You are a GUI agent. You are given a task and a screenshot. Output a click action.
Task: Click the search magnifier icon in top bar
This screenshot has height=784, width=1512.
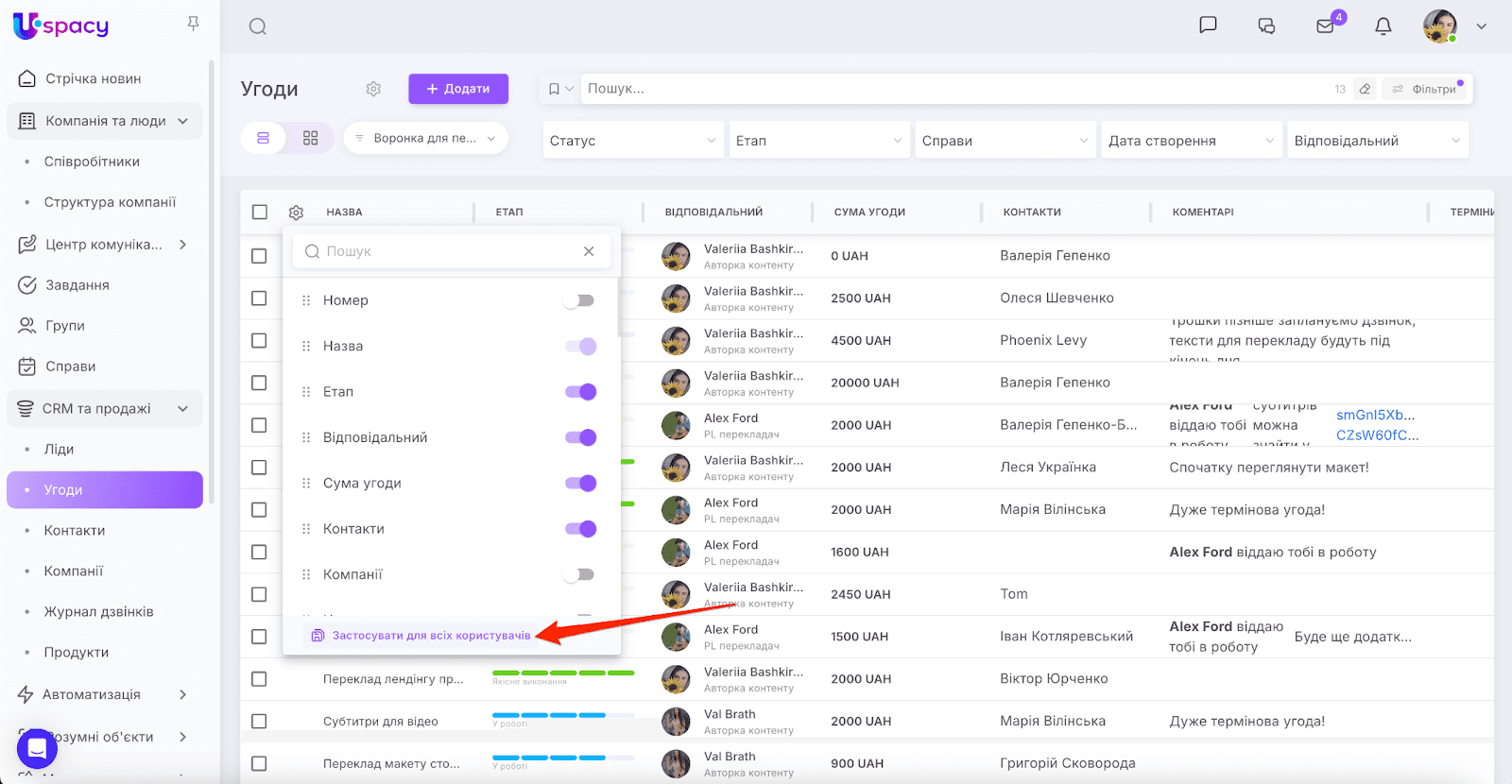(x=257, y=26)
